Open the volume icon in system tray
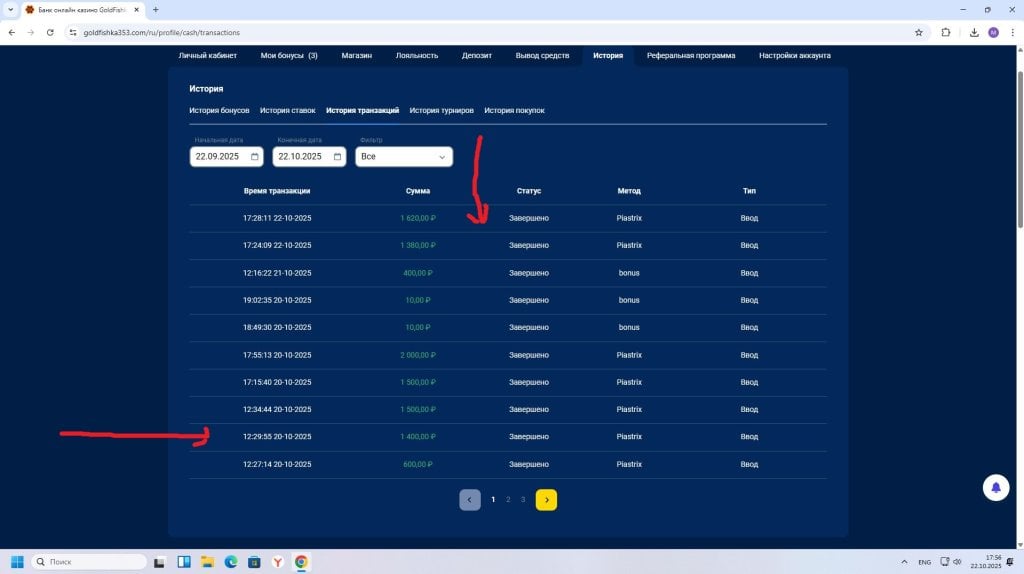Viewport: 1024px width, 574px height. (957, 562)
